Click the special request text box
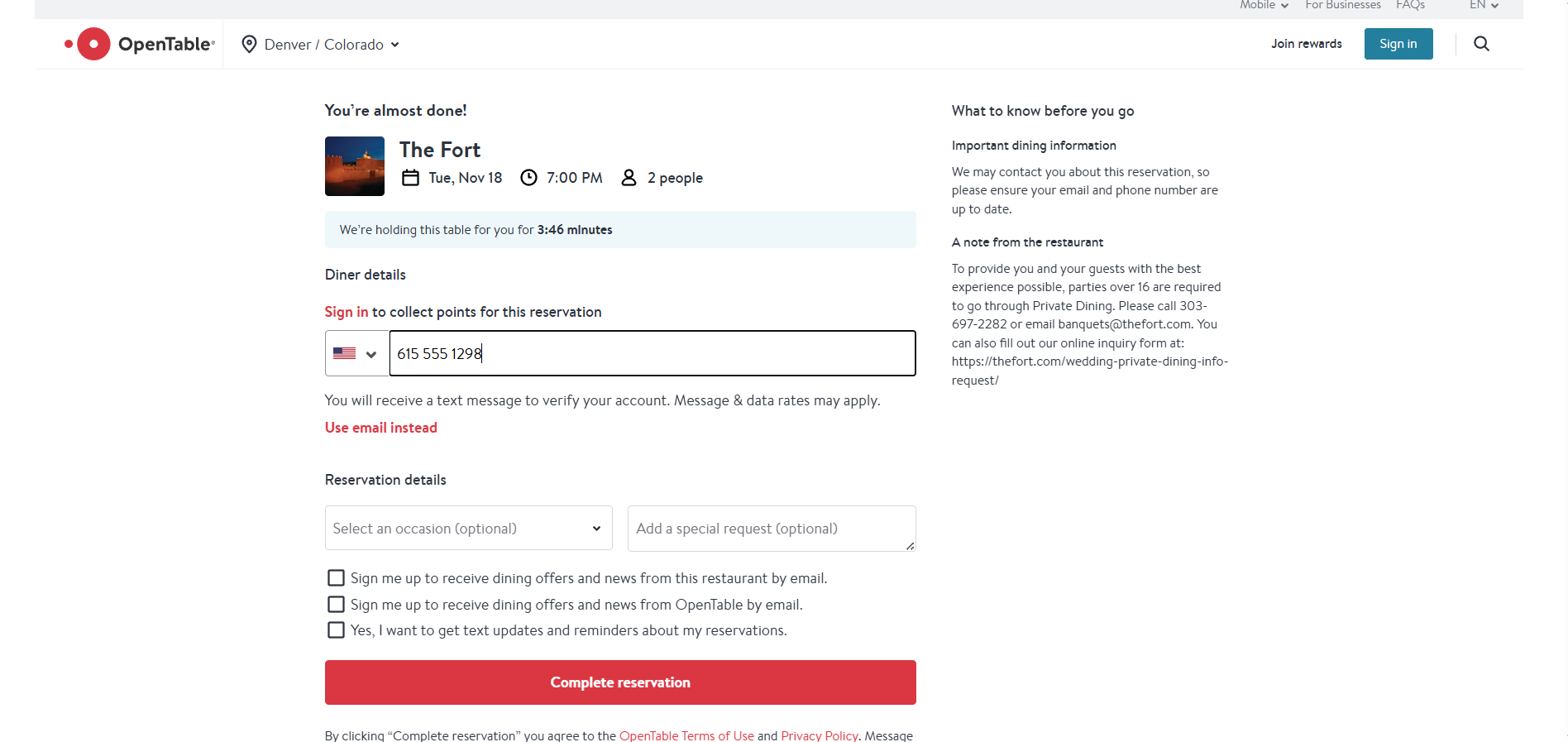Image resolution: width=1568 pixels, height=742 pixels. (771, 529)
